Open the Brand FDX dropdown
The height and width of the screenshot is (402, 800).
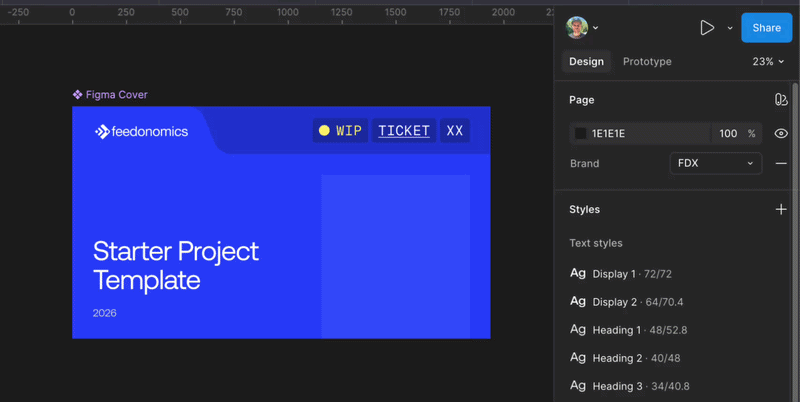click(715, 163)
